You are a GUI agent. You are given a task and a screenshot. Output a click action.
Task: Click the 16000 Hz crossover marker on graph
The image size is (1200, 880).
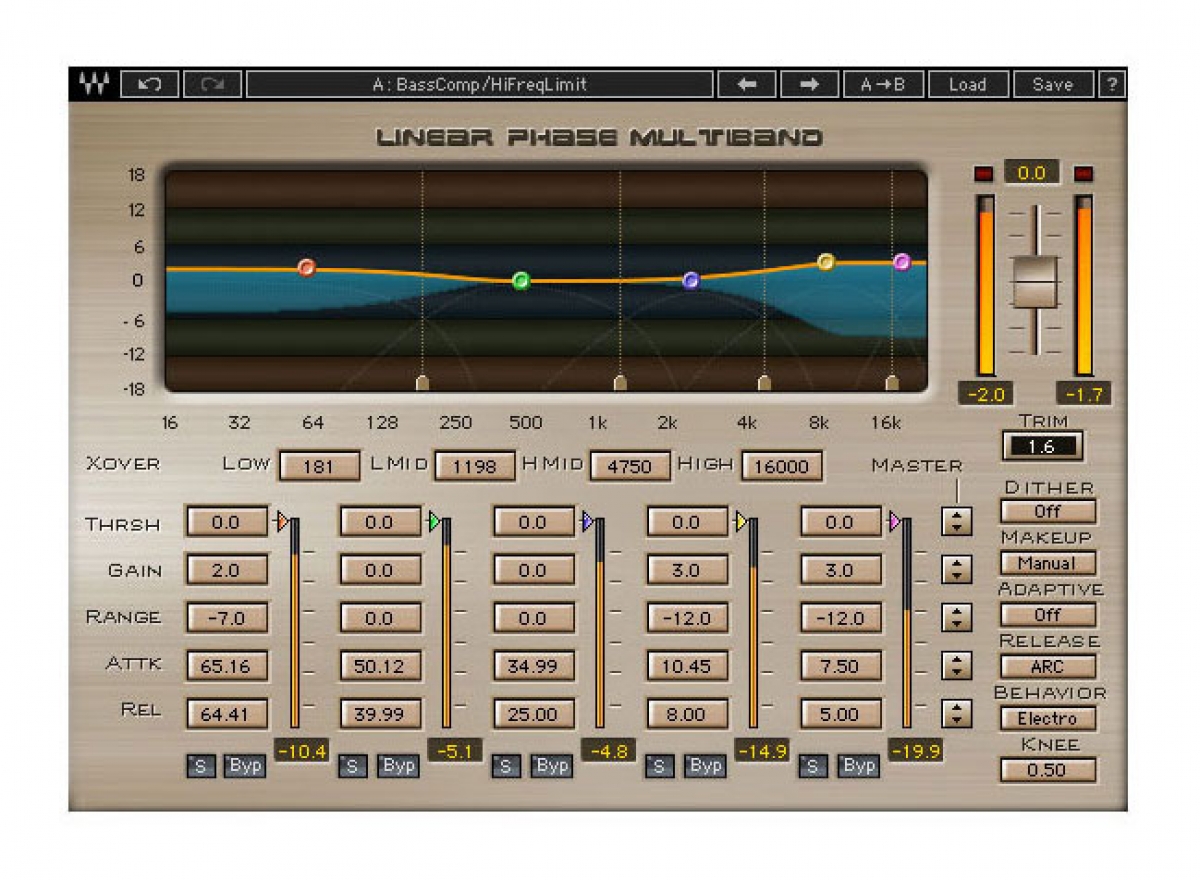pos(892,383)
